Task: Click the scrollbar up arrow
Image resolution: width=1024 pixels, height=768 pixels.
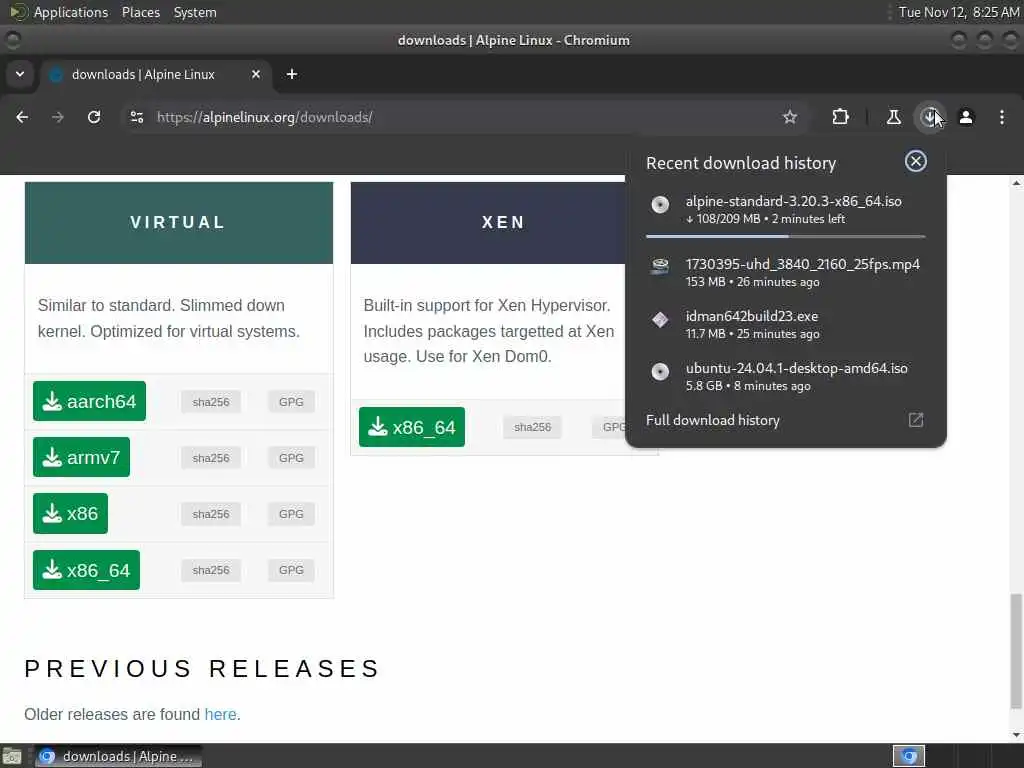Action: click(1016, 184)
